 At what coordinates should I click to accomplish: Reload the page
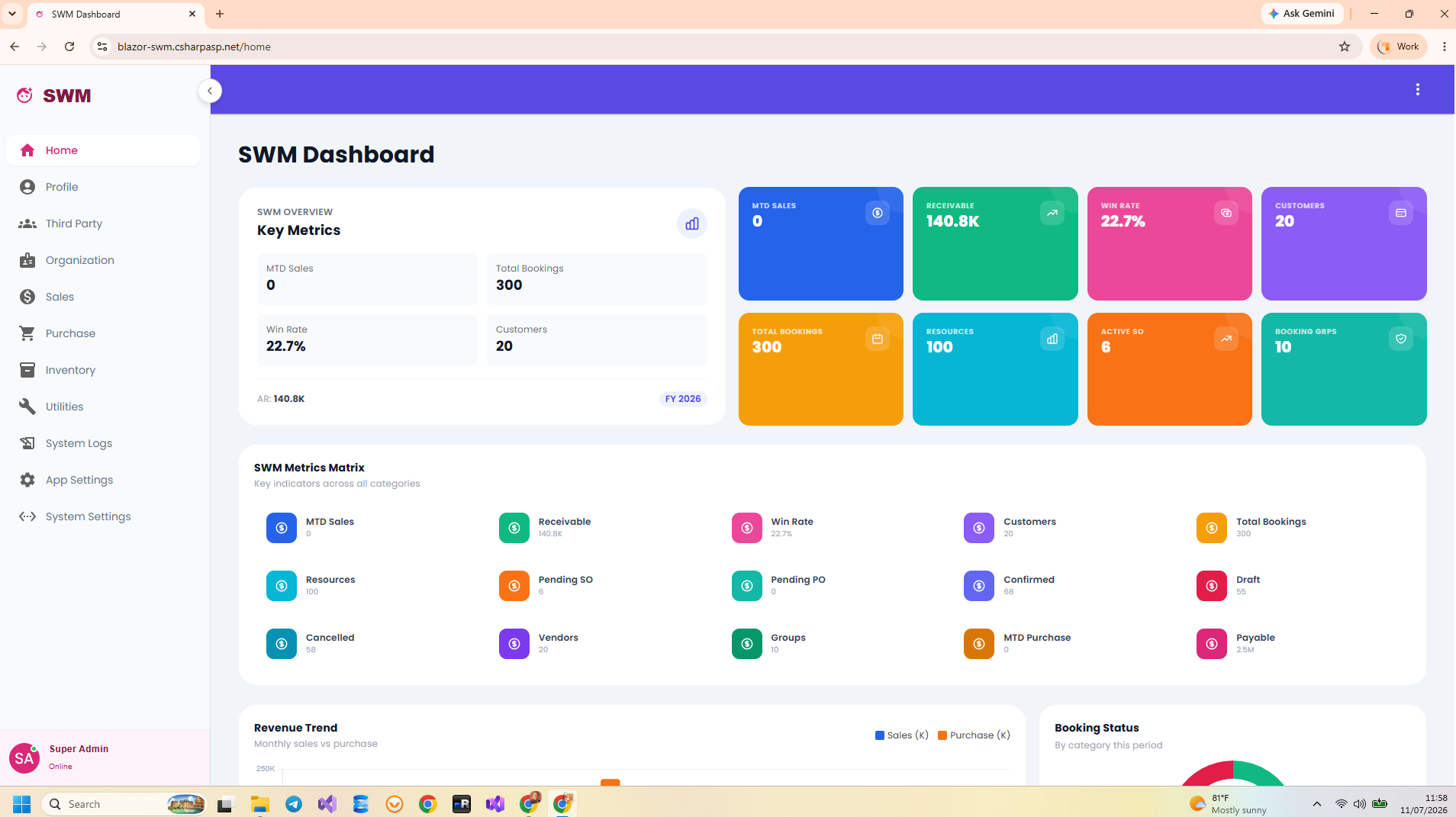tap(69, 47)
